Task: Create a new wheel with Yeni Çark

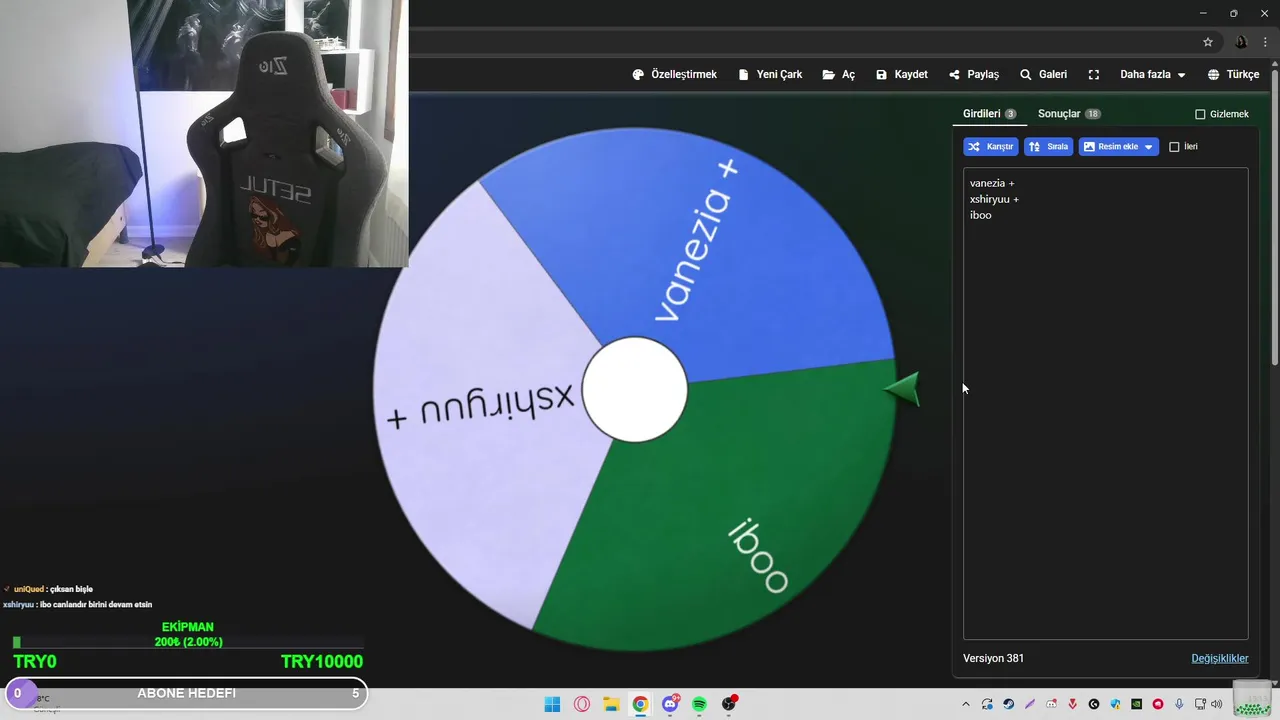Action: (770, 75)
